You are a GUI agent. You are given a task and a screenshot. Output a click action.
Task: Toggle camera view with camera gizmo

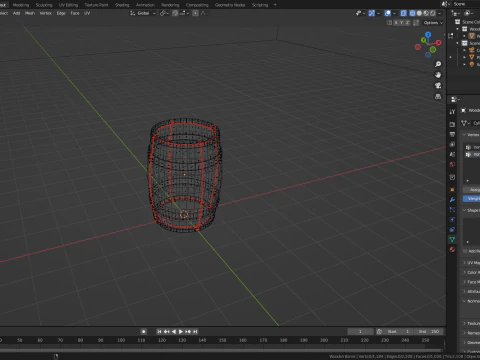pos(438,86)
